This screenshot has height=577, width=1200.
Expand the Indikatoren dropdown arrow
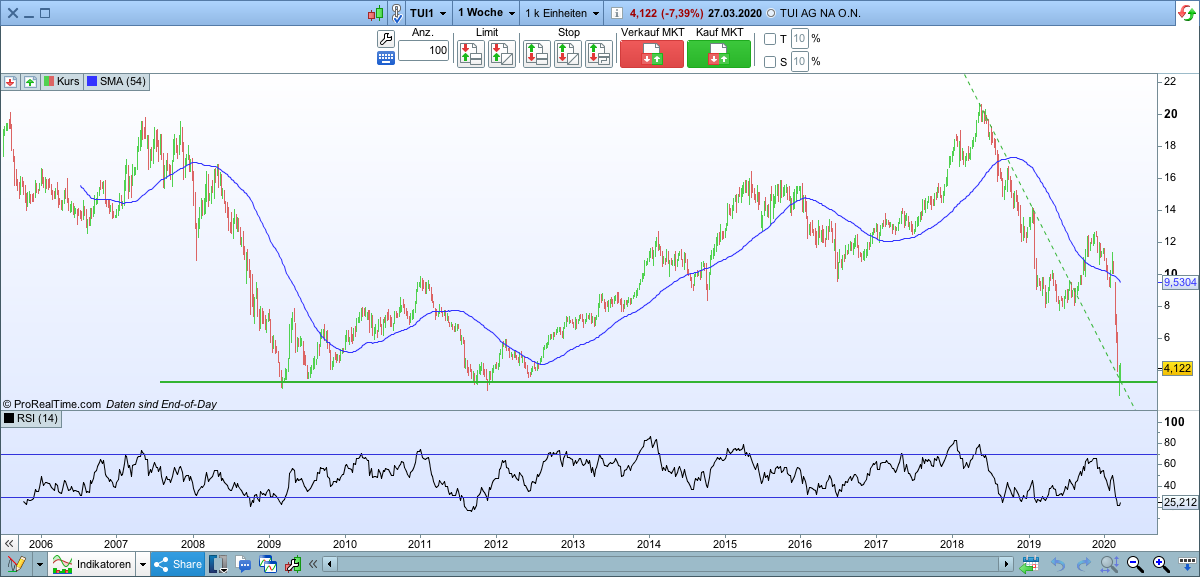pos(142,564)
